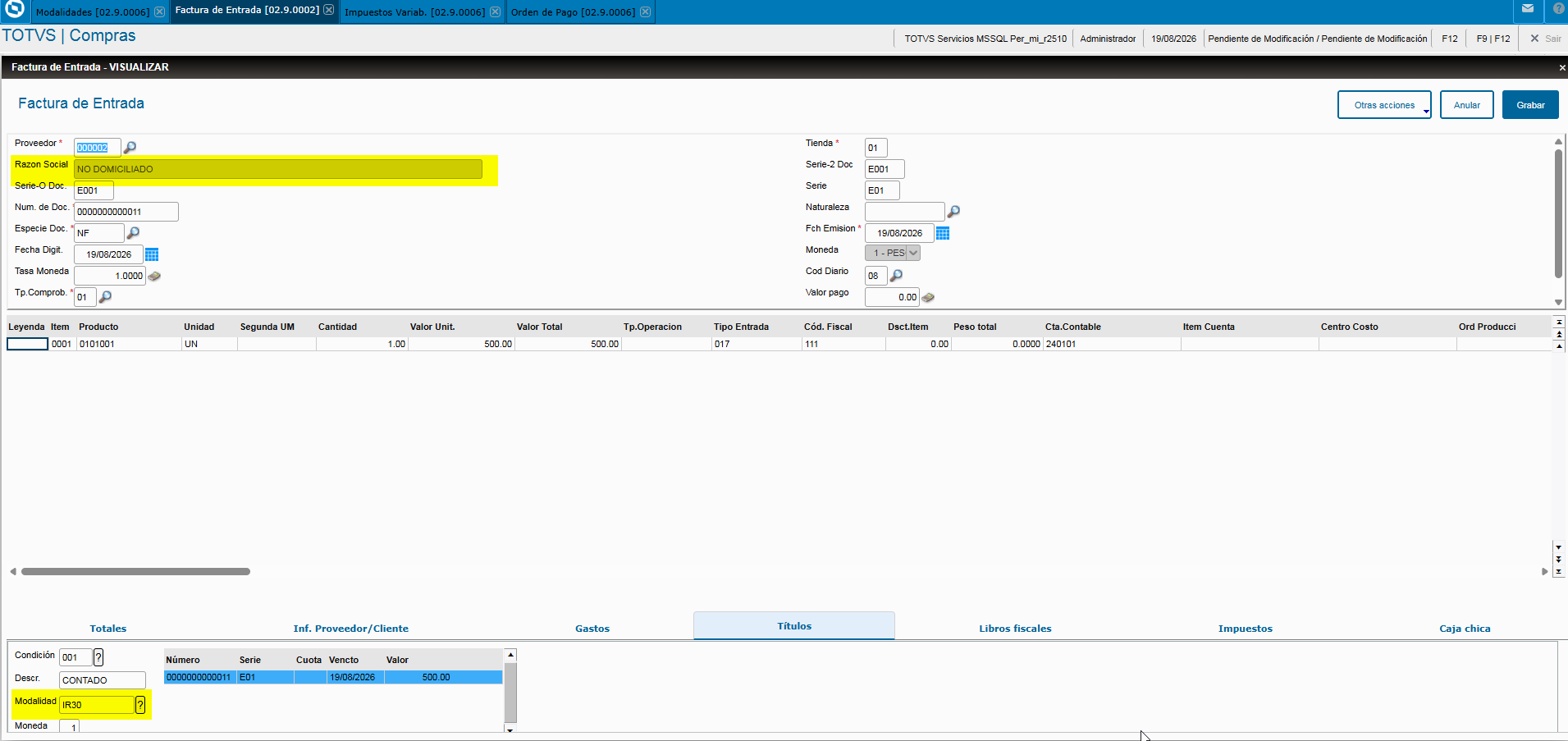Close the Factura de Entrada tab
This screenshot has width=1568, height=741.
pos(328,10)
